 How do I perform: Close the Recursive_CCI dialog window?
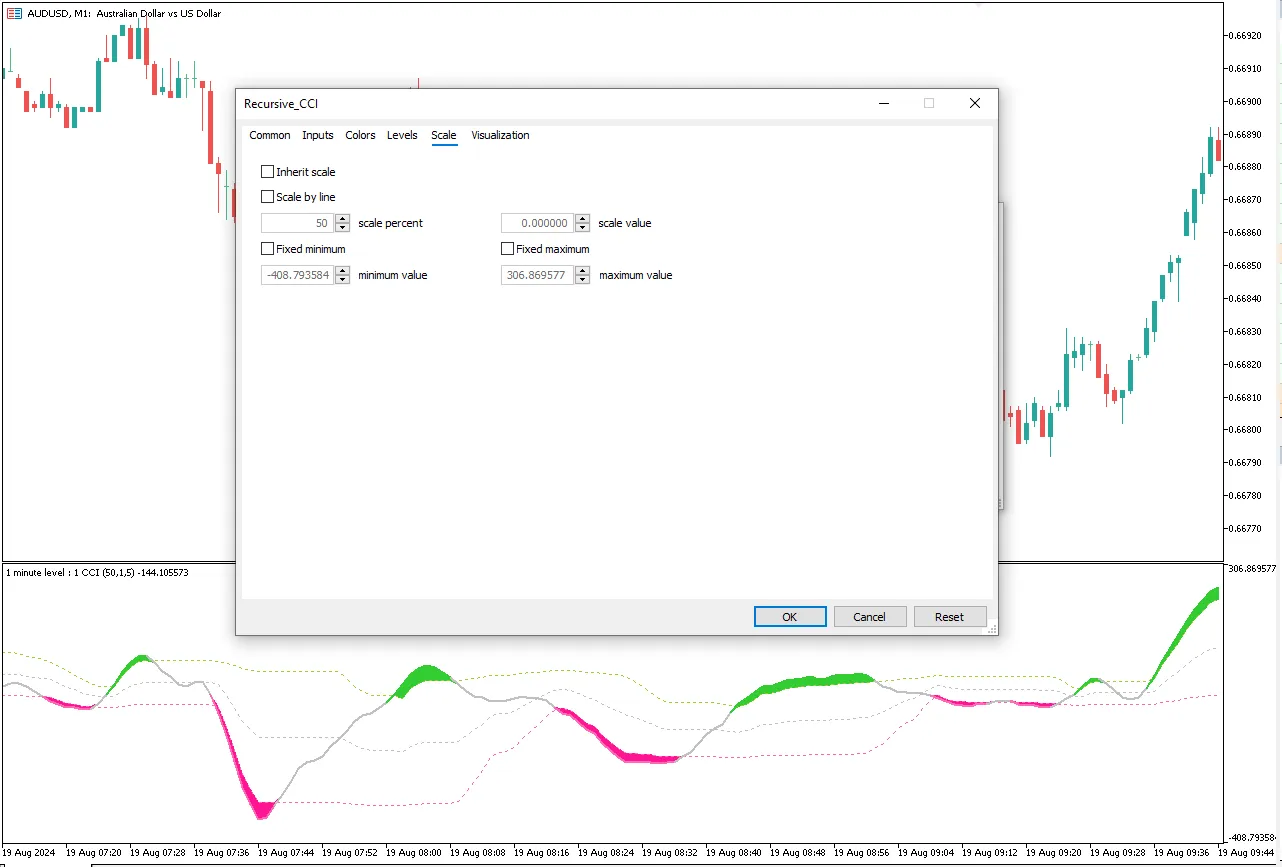coord(975,103)
